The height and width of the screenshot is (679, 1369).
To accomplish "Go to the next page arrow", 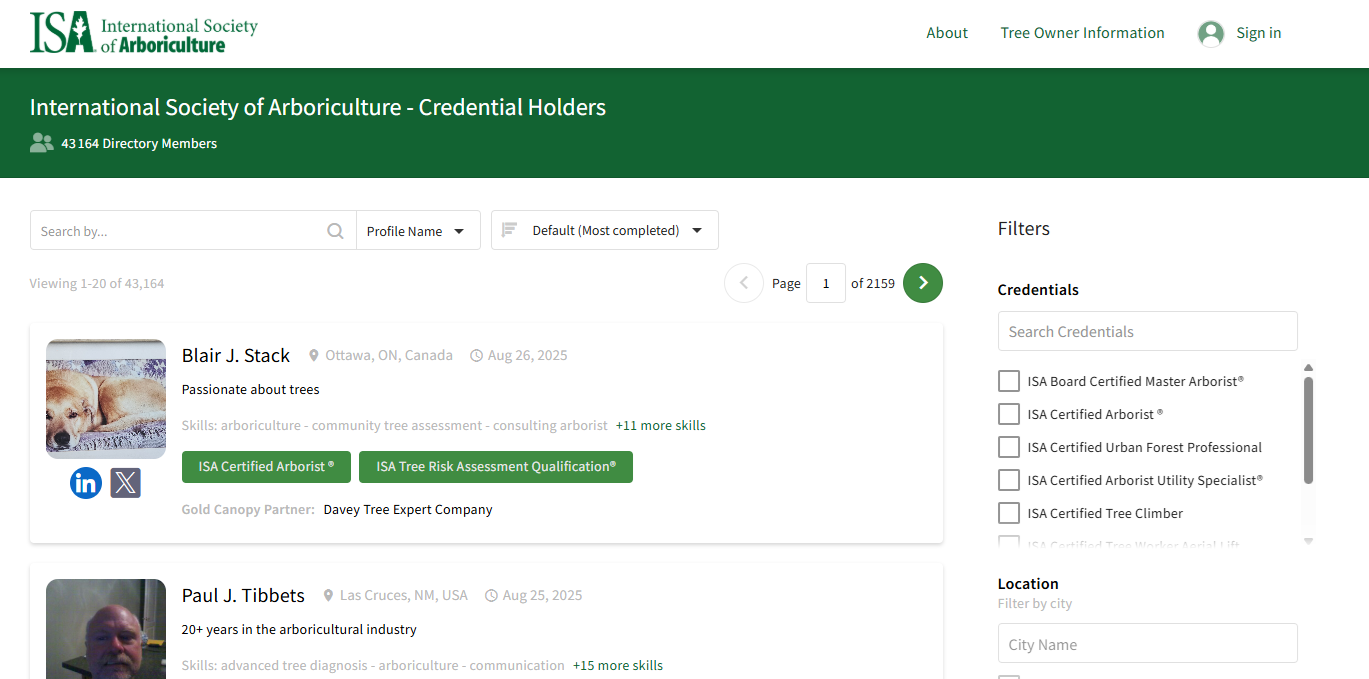I will tap(923, 283).
